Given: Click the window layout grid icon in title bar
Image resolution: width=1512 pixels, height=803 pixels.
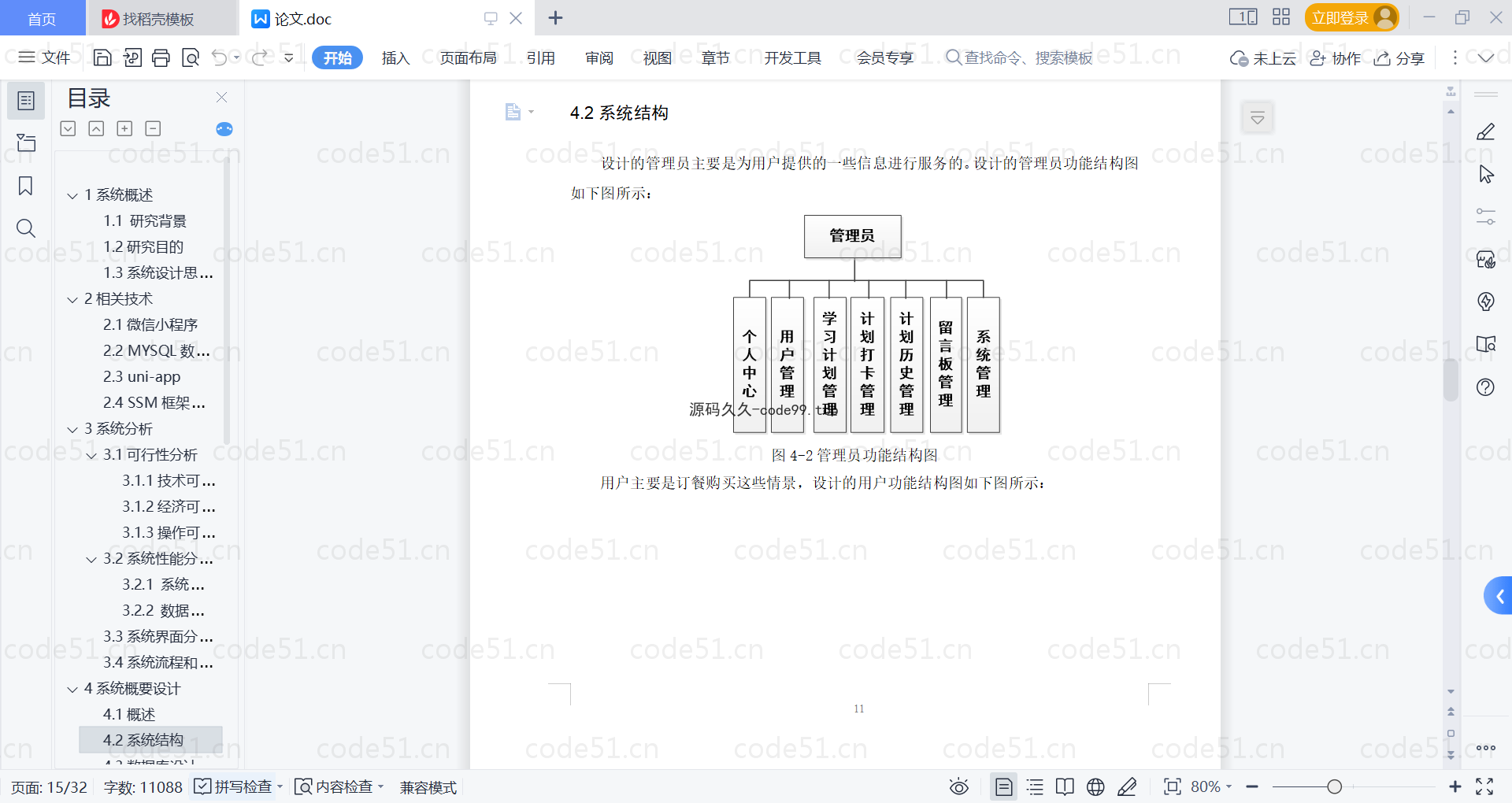Looking at the screenshot, I should coord(1281,17).
